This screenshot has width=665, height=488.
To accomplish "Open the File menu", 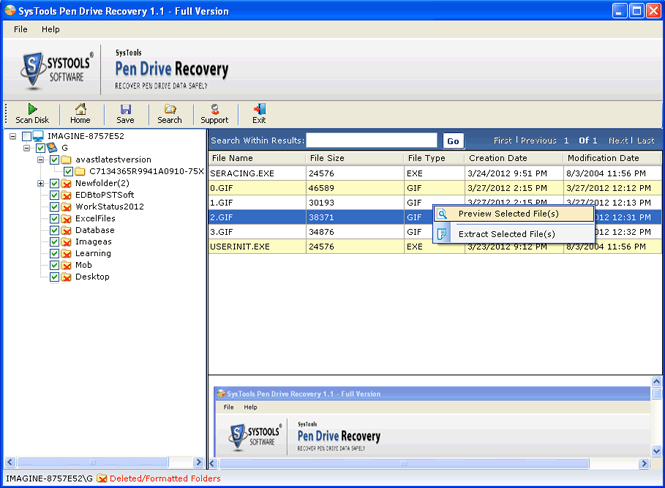I will pos(20,29).
